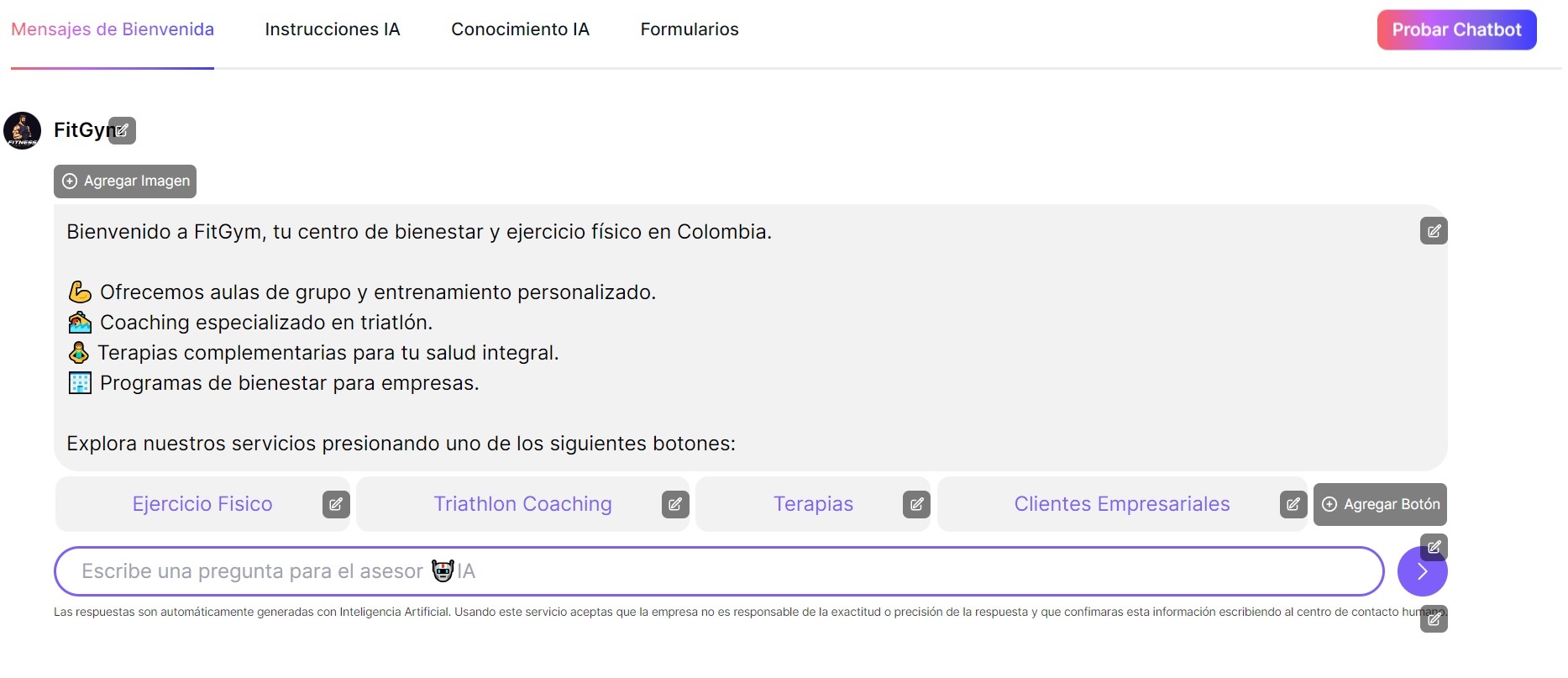Go to Conocimiento IA tab
Viewport: 1568px width, 678px height.
coord(520,29)
